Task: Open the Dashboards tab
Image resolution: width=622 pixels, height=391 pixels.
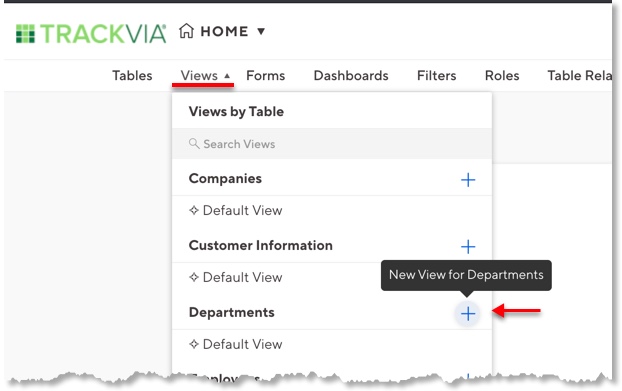Action: point(351,75)
